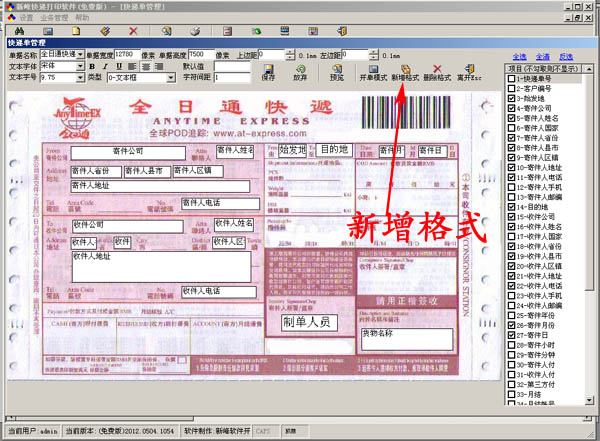Click the green arrow toolbar icon
This screenshot has width=600, height=441.
[x=256, y=31]
